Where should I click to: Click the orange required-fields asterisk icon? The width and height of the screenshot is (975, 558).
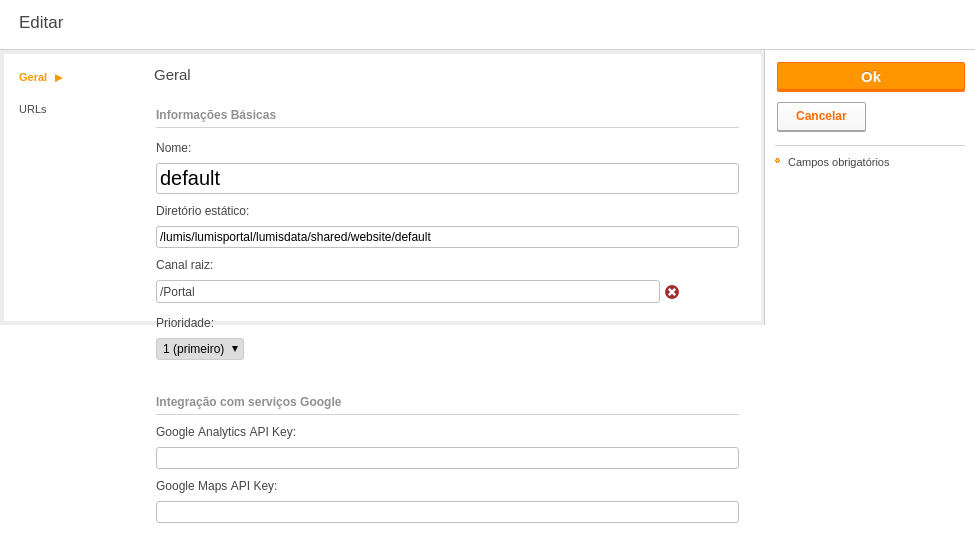point(777,161)
